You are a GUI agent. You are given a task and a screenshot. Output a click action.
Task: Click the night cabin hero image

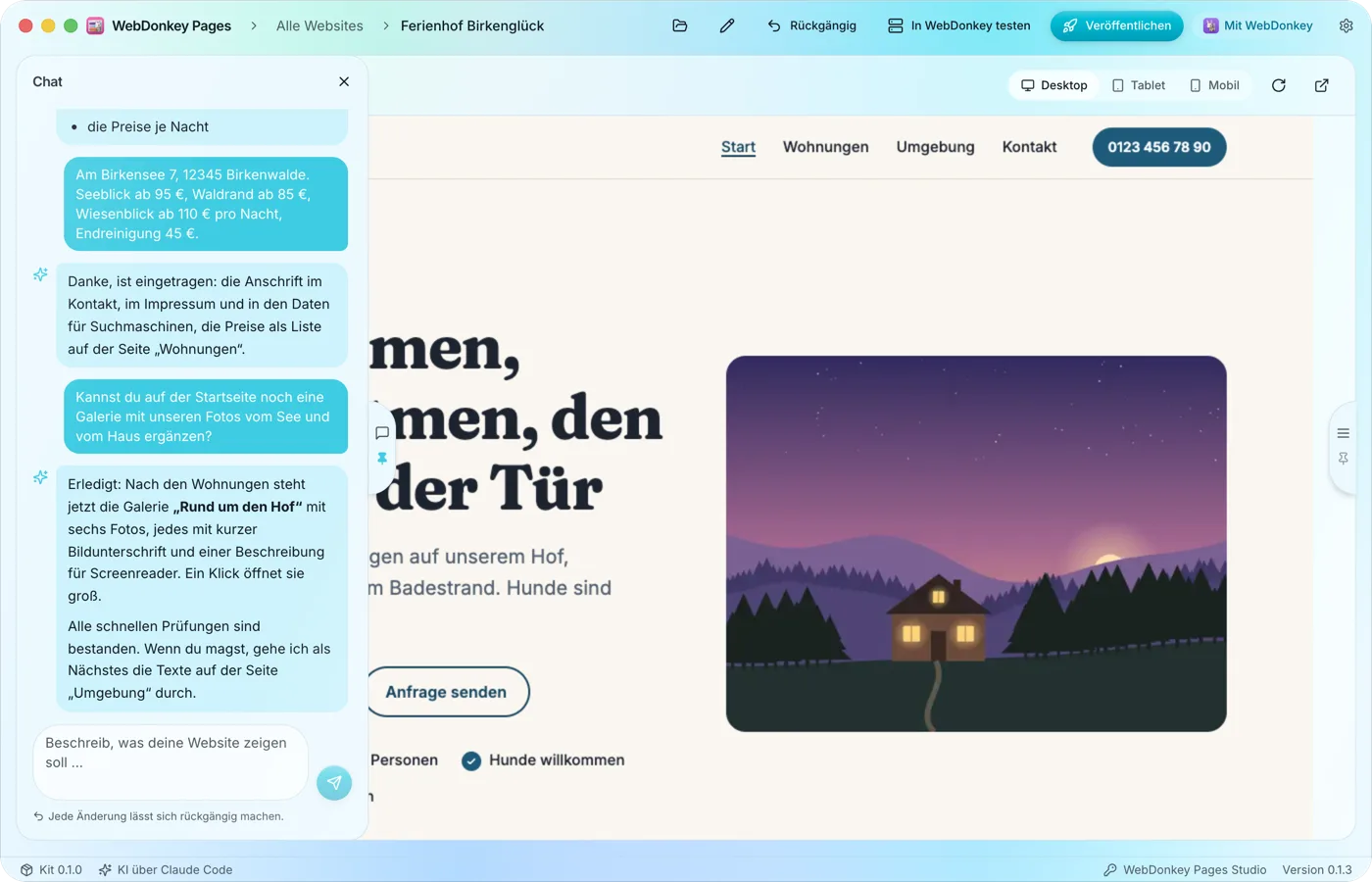(x=976, y=544)
